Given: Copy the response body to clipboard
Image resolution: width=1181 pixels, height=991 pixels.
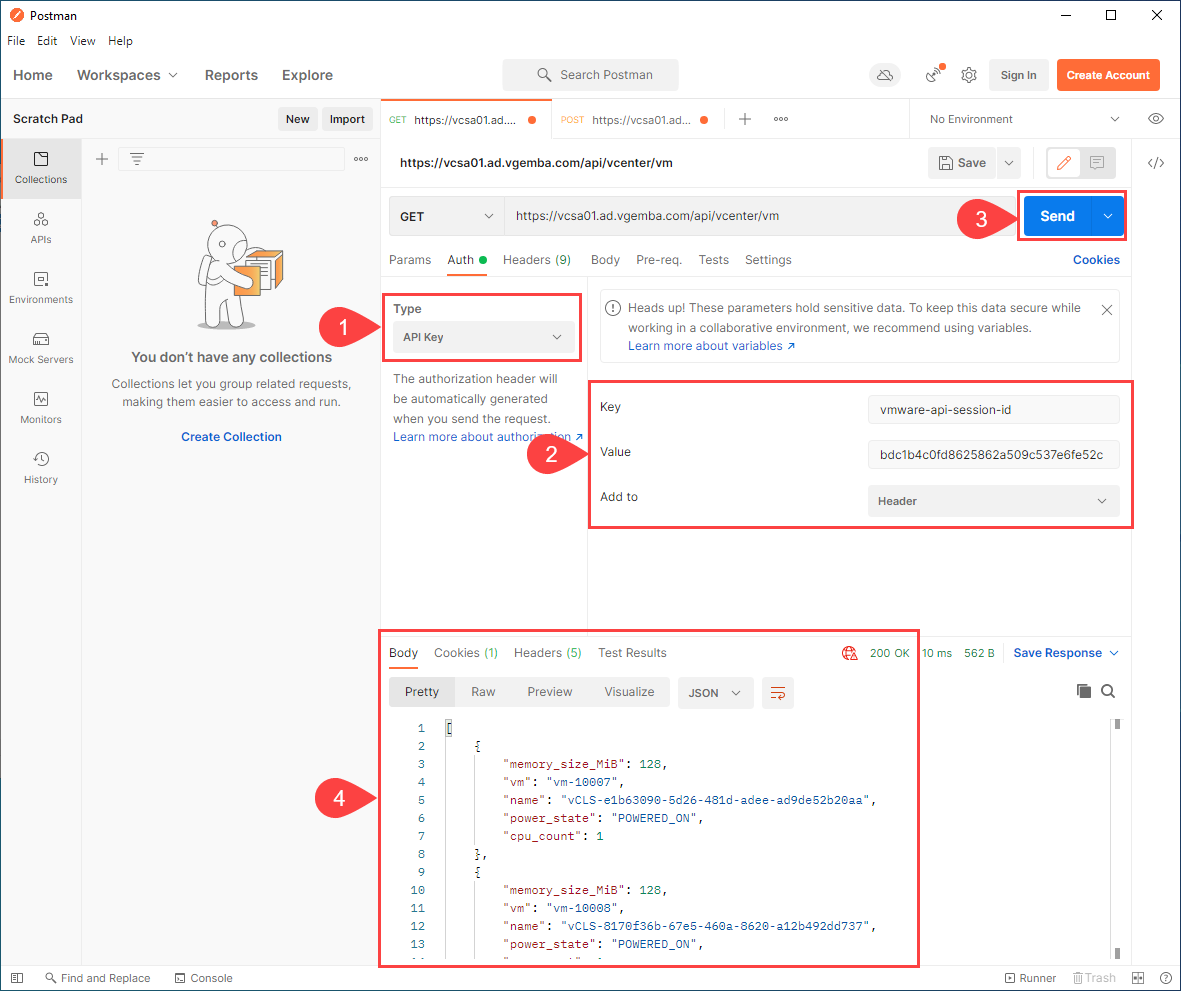Looking at the screenshot, I should coord(1084,691).
